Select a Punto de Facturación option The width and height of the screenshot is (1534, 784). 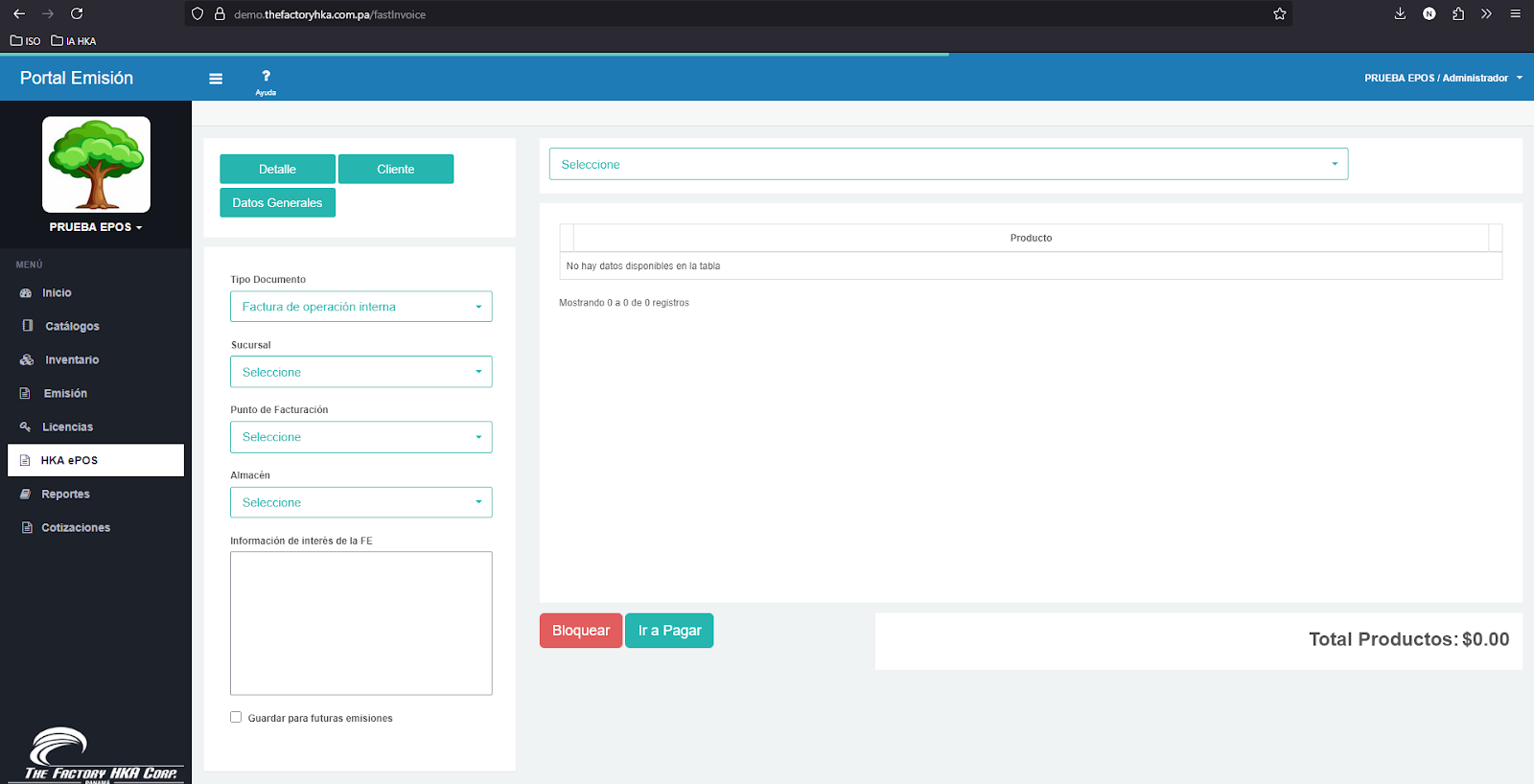coord(360,437)
